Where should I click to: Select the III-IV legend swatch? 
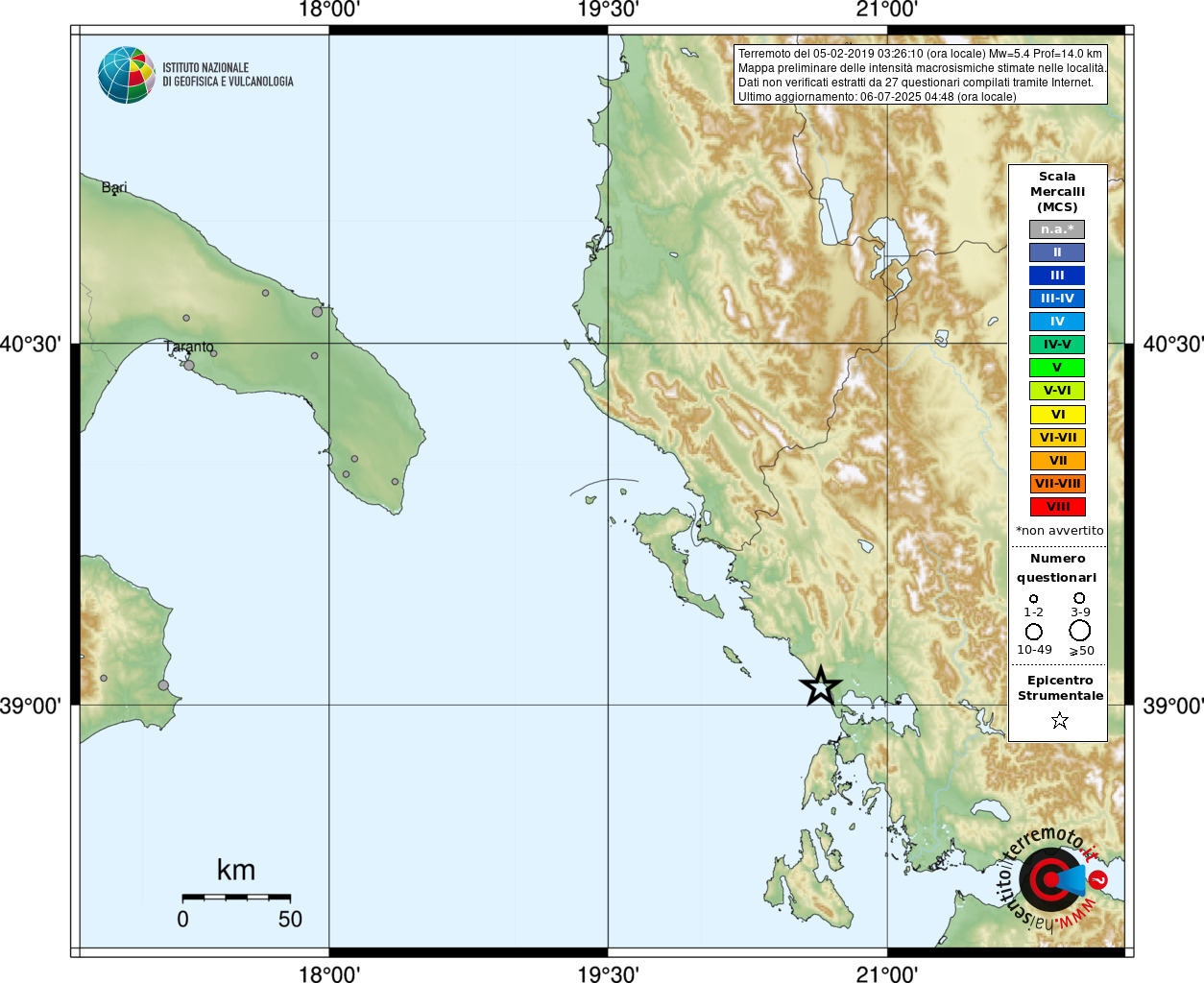(x=1057, y=299)
